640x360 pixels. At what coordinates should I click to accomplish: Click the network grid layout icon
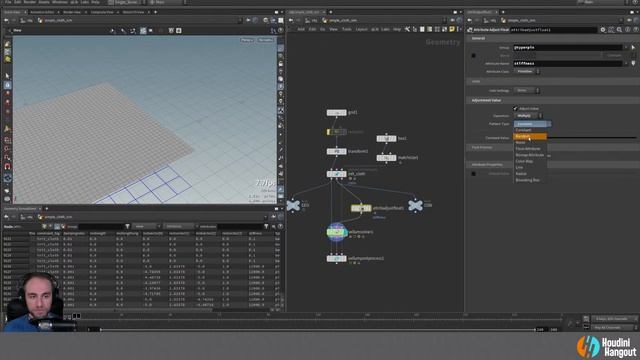[437, 29]
